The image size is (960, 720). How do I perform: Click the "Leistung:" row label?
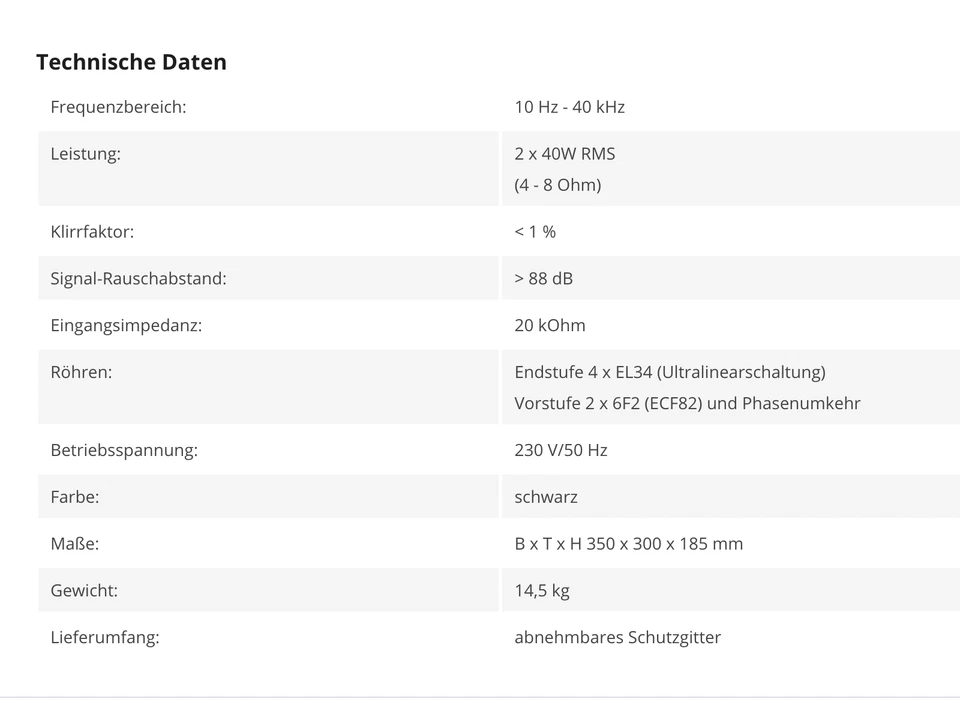85,154
